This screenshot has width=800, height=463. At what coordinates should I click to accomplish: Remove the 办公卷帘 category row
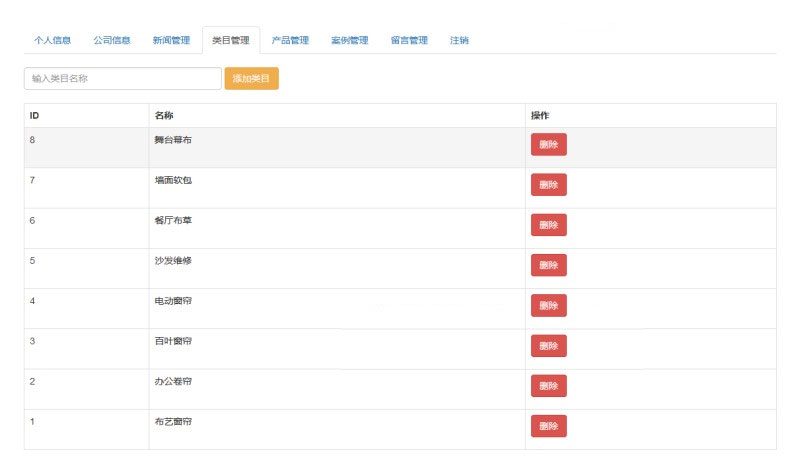[548, 386]
